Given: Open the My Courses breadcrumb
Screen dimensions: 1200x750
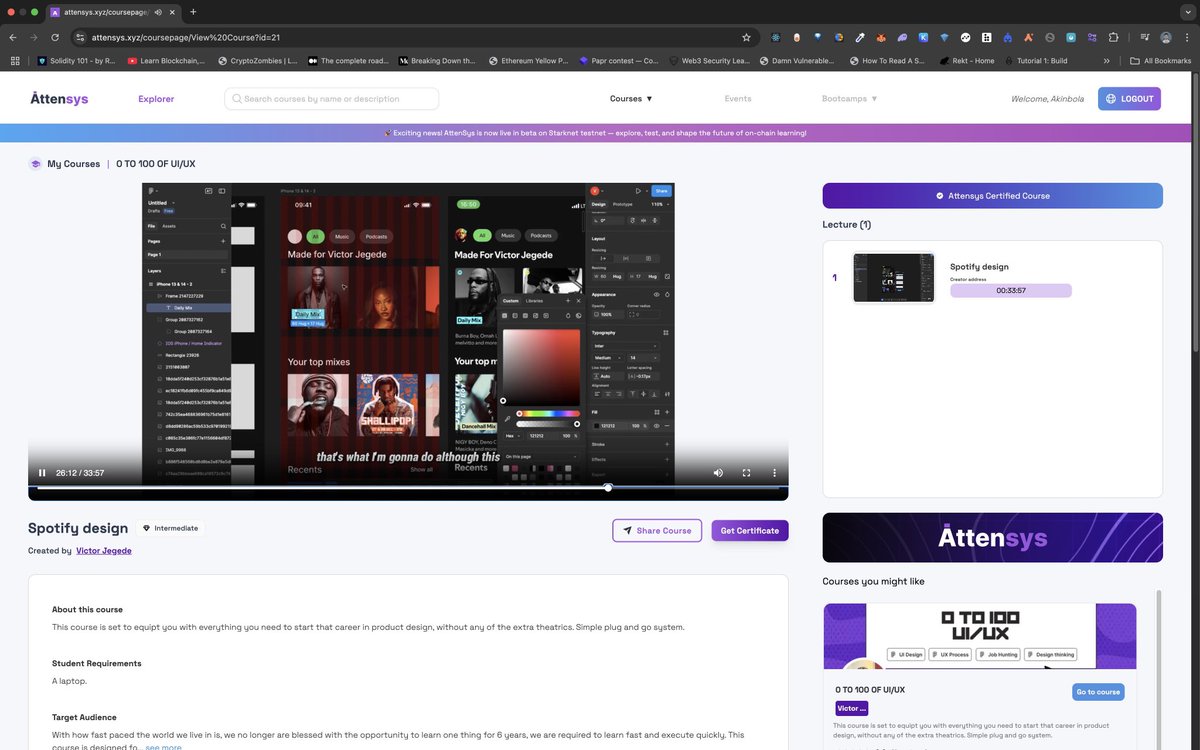Looking at the screenshot, I should tap(74, 164).
